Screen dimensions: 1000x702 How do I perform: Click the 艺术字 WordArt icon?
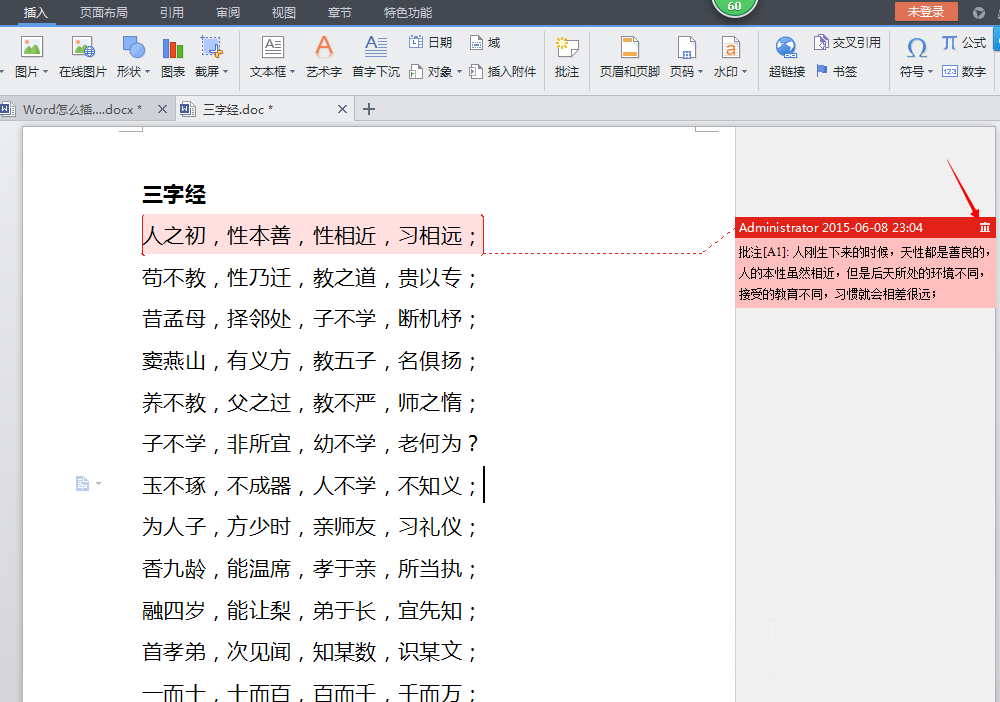click(x=323, y=47)
